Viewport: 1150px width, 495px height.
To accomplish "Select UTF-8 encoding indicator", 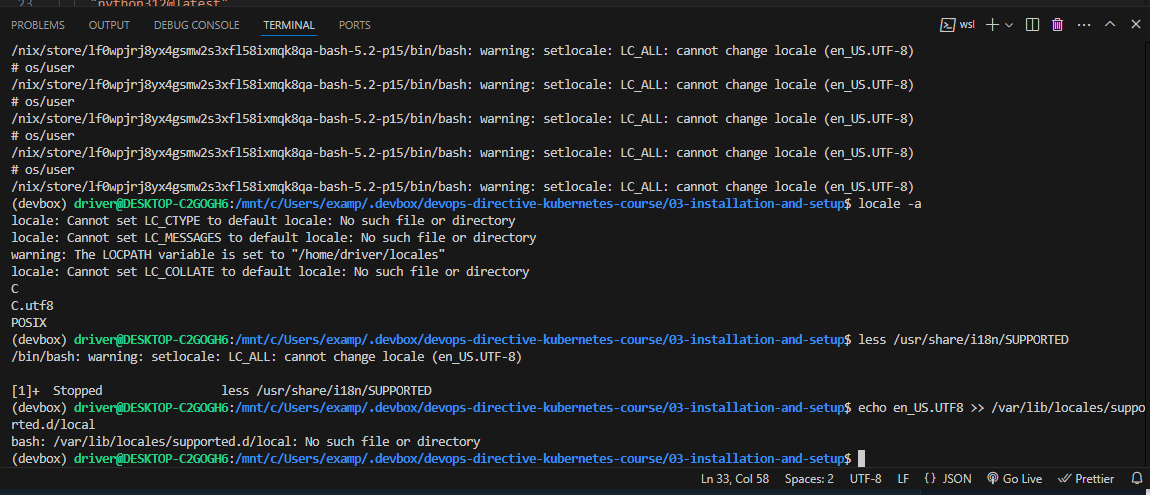I will [865, 479].
